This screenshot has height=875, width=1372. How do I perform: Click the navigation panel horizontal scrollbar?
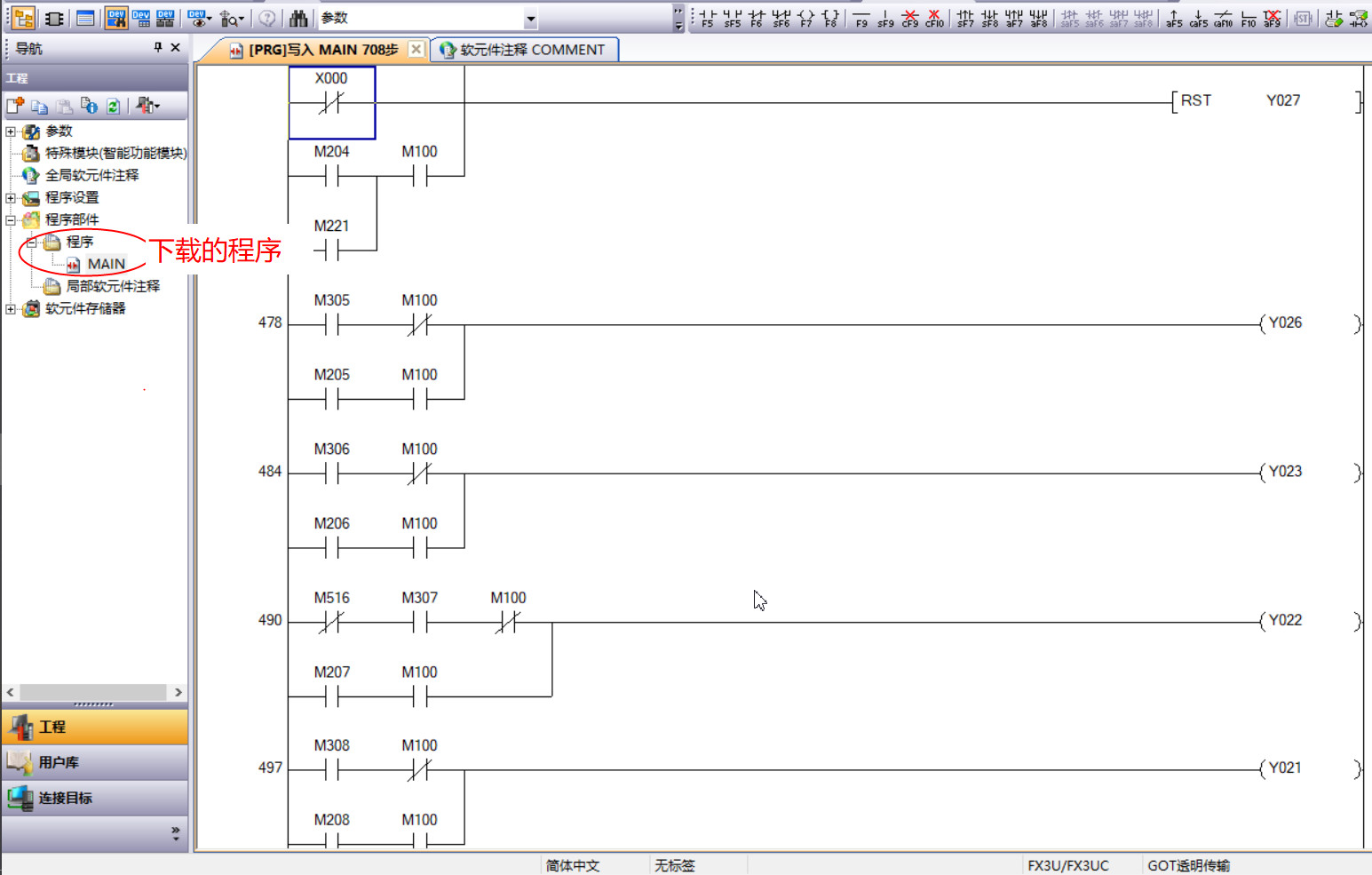pyautogui.click(x=93, y=692)
